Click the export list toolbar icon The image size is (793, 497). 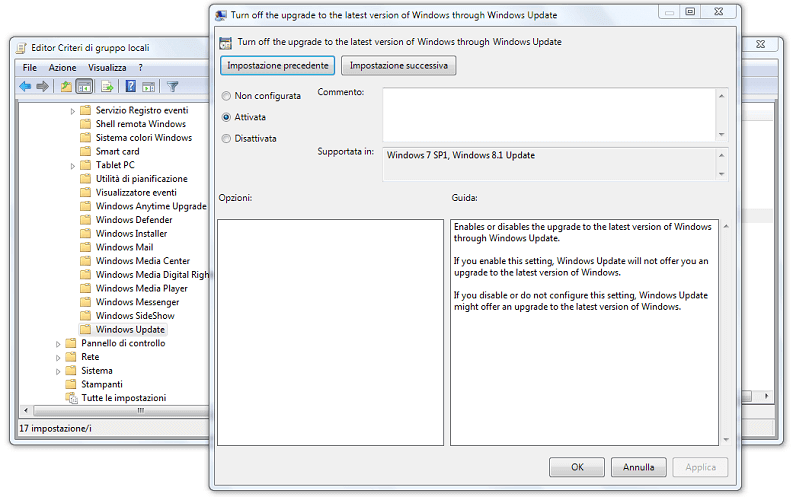point(107,86)
